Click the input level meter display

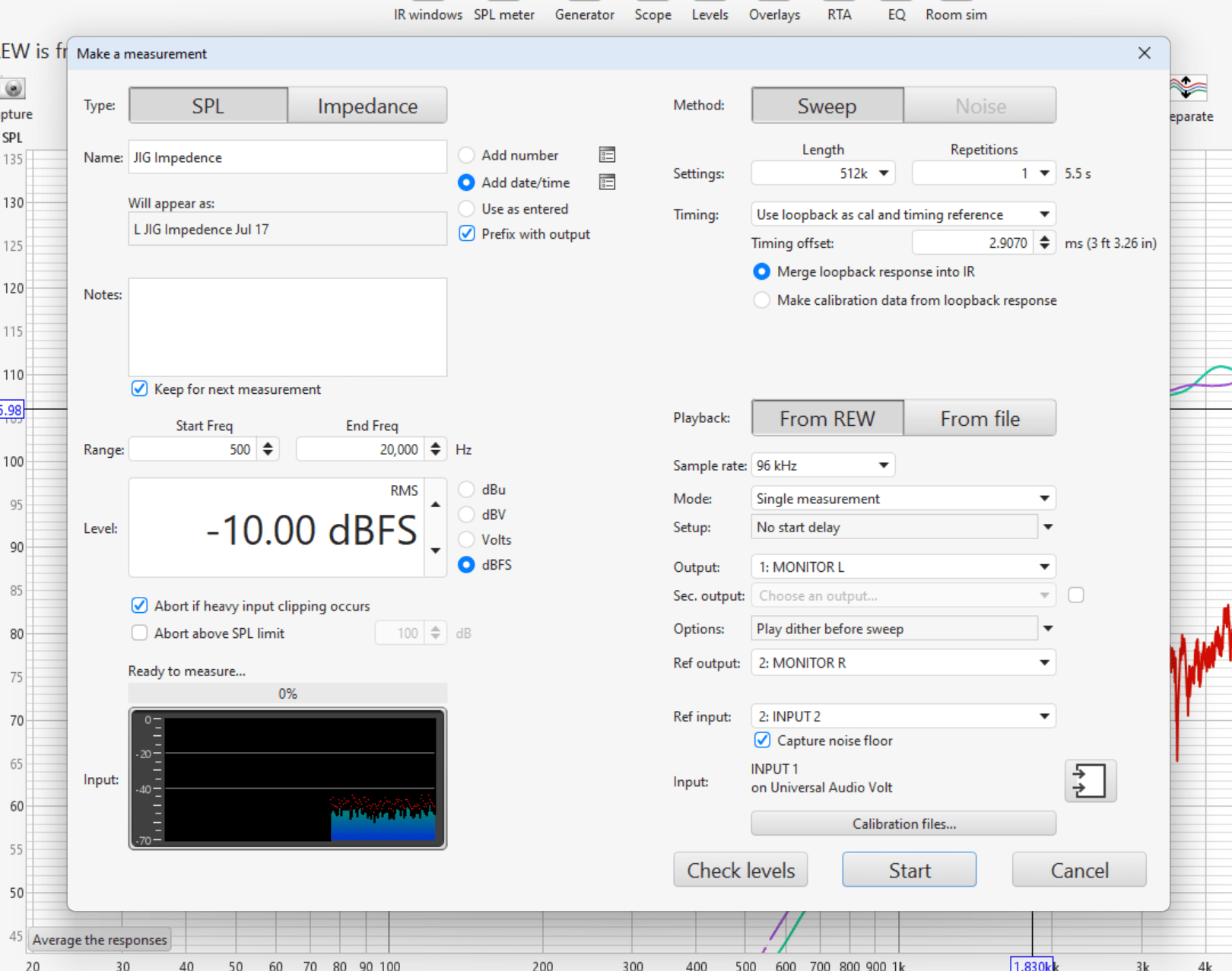[287, 779]
